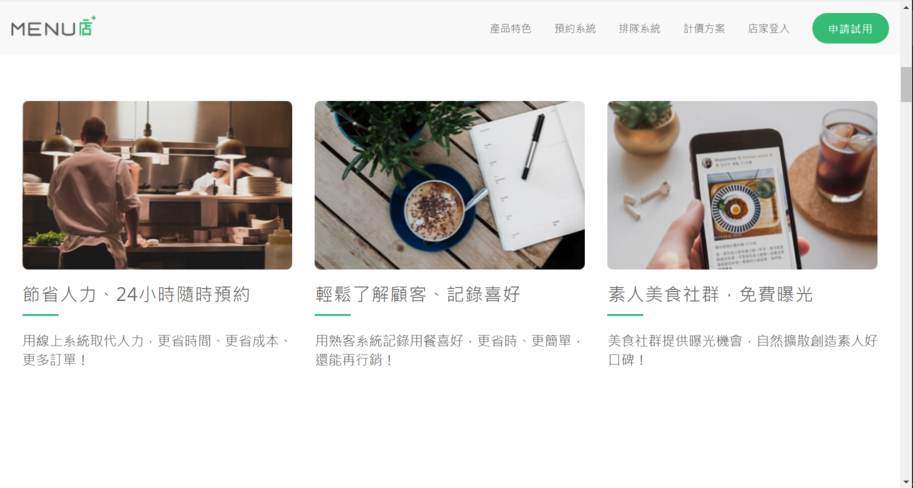Click the iced coffee glass in photo

(845, 154)
